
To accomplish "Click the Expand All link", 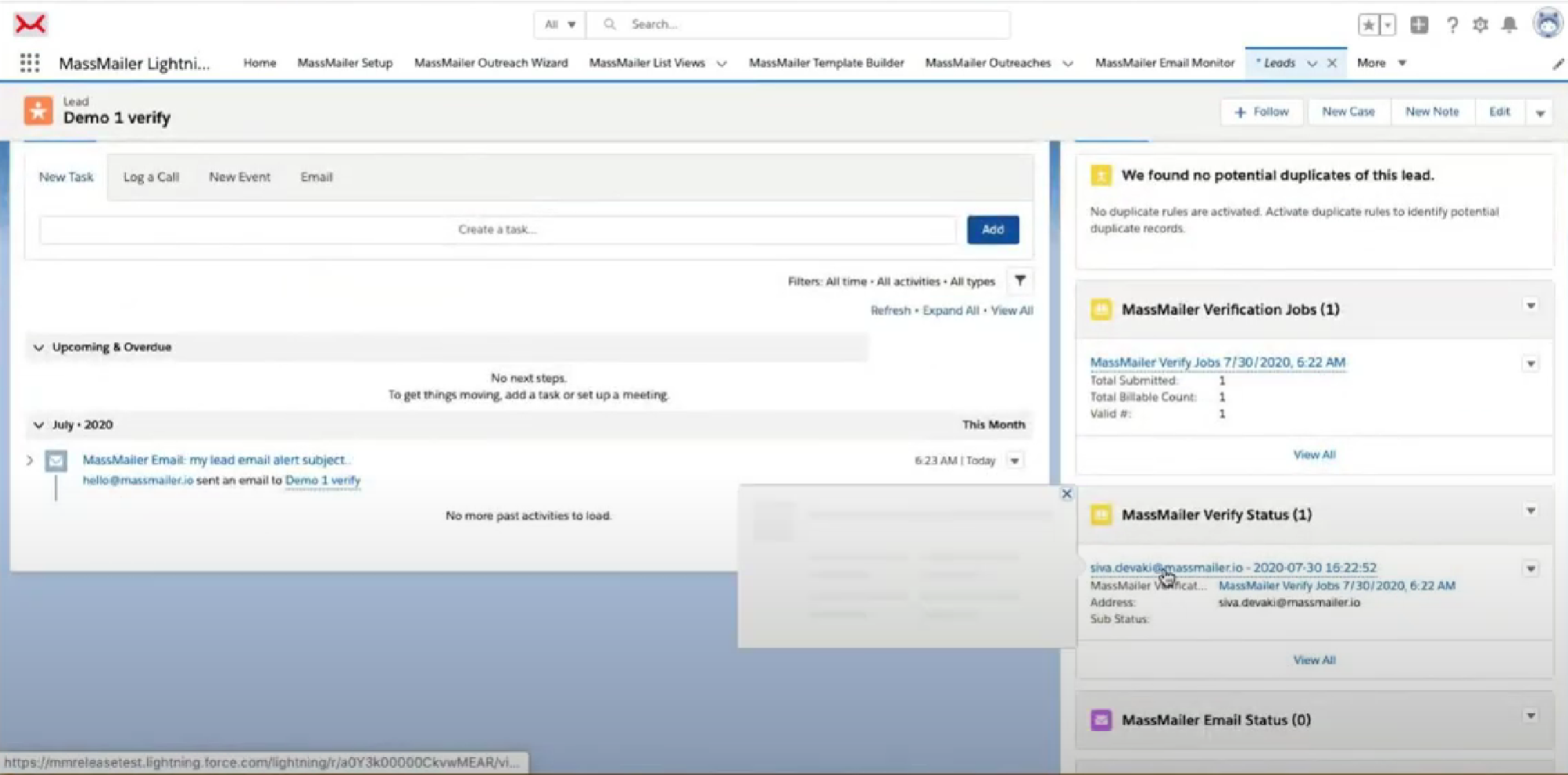I will pos(951,310).
